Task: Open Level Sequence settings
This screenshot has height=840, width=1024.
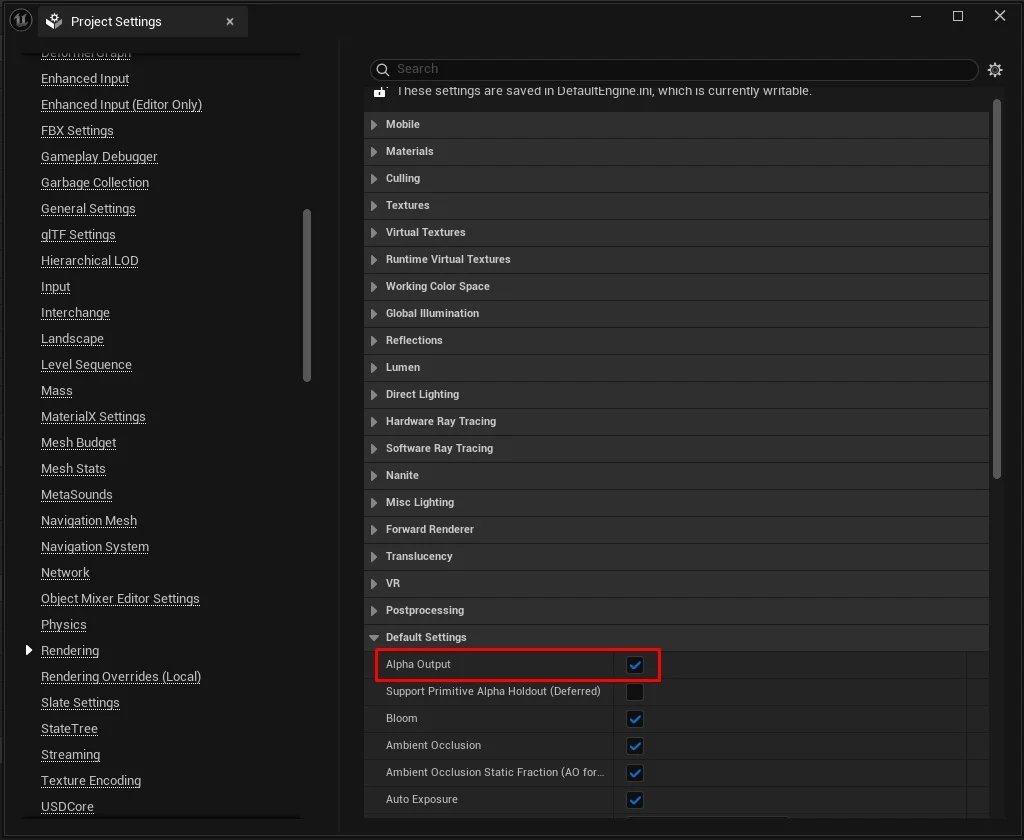Action: coord(86,365)
